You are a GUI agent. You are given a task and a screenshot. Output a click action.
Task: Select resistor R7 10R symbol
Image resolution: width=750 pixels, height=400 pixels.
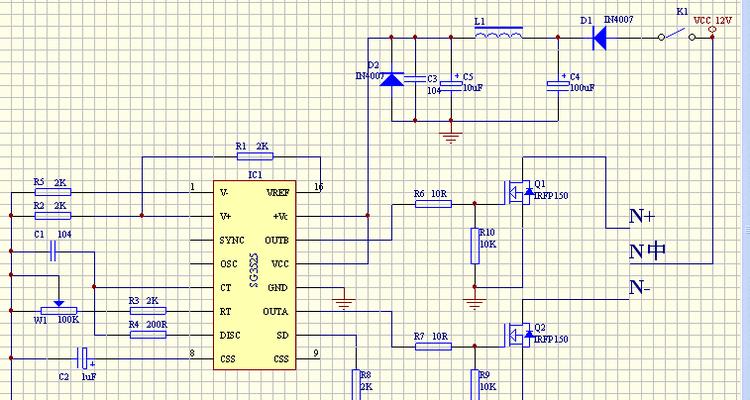coord(433,346)
